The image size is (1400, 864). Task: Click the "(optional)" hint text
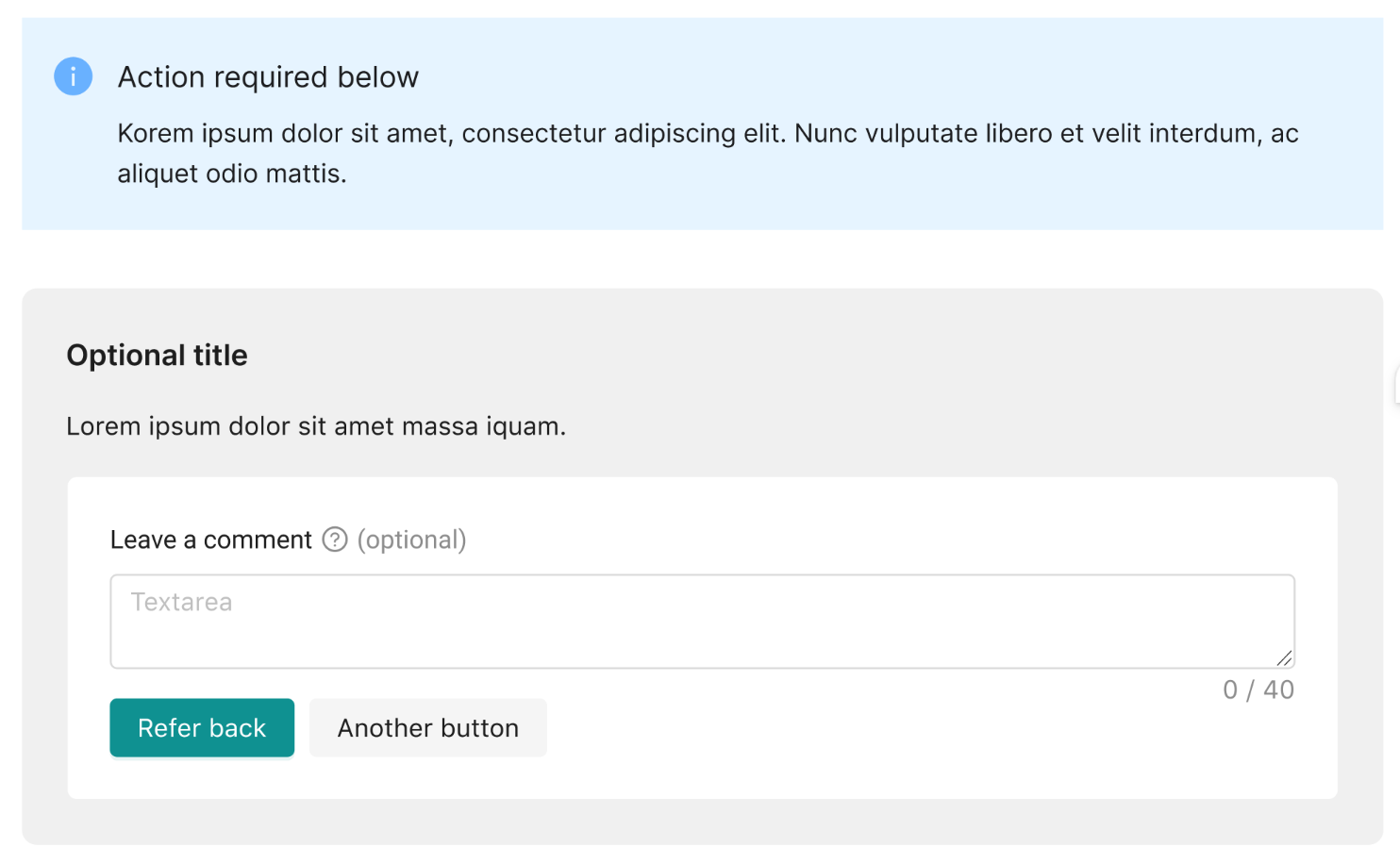click(411, 540)
